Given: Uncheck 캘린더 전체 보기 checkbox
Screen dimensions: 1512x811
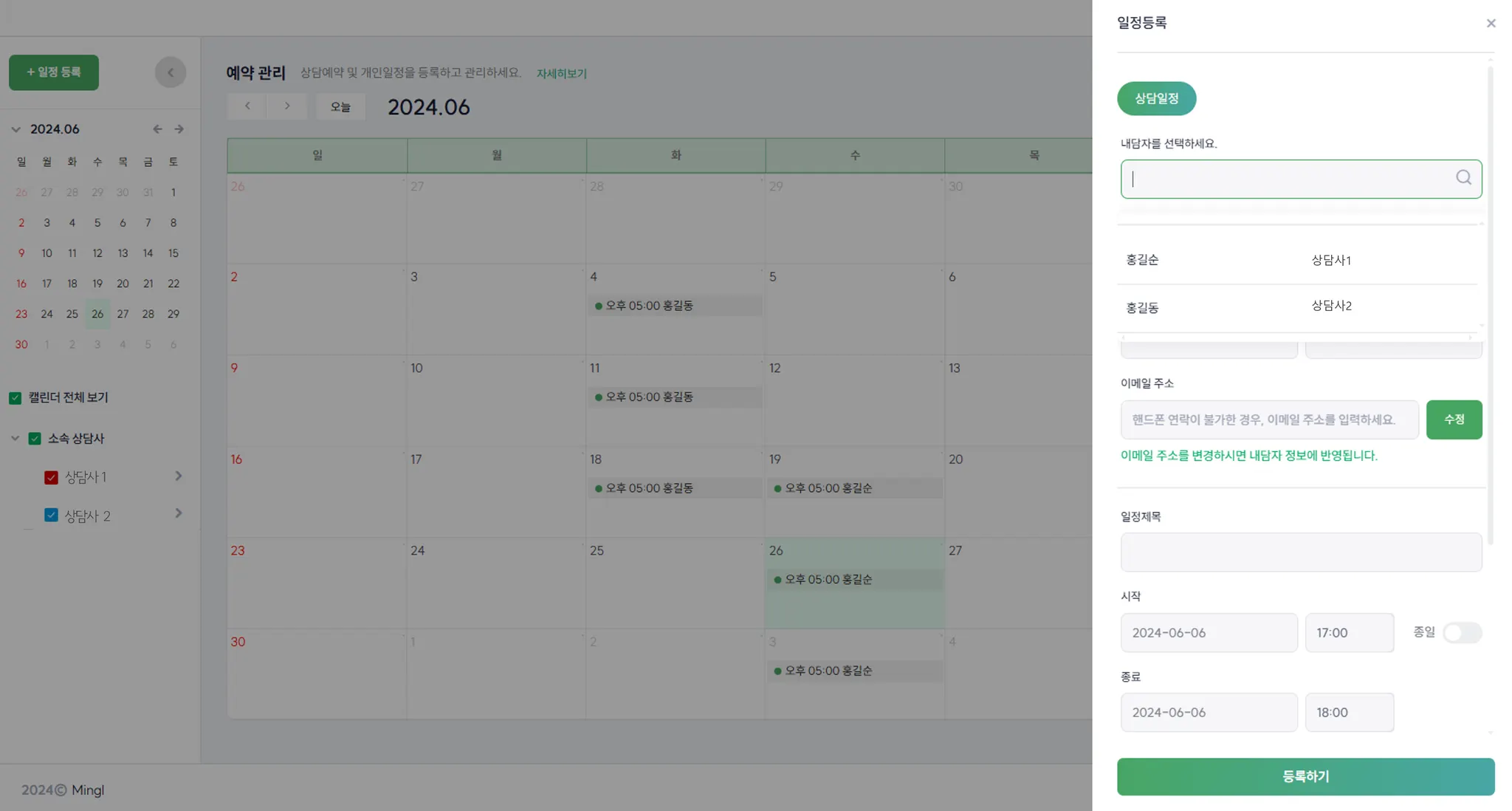Looking at the screenshot, I should point(16,398).
